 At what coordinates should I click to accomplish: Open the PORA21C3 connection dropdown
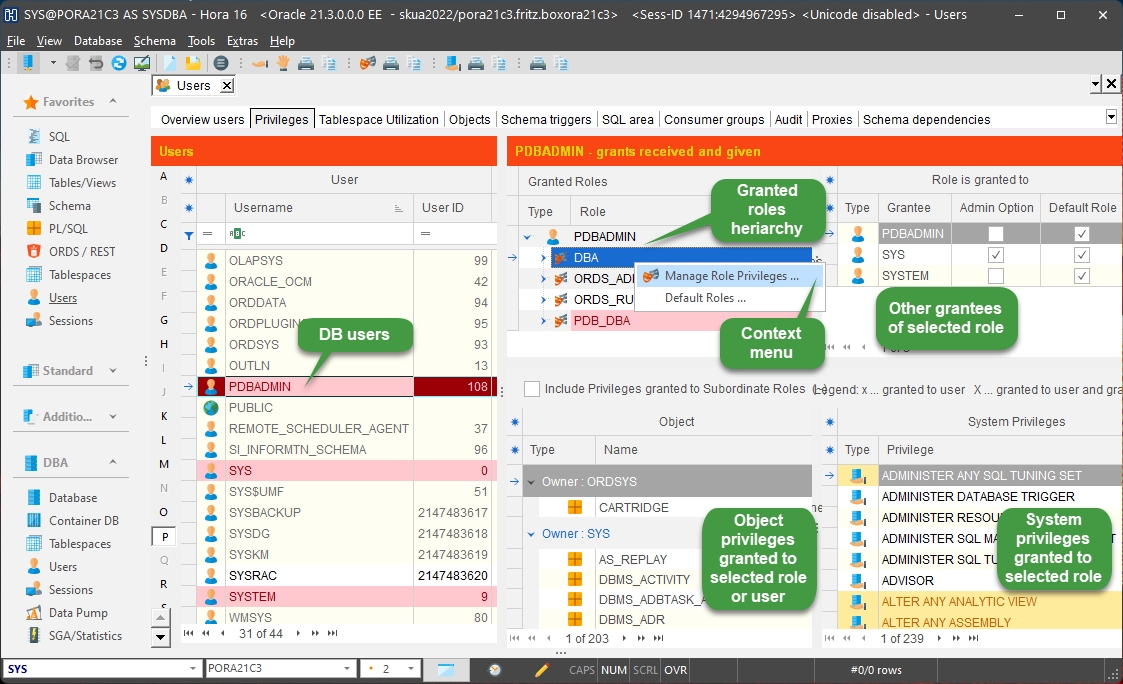coord(347,669)
